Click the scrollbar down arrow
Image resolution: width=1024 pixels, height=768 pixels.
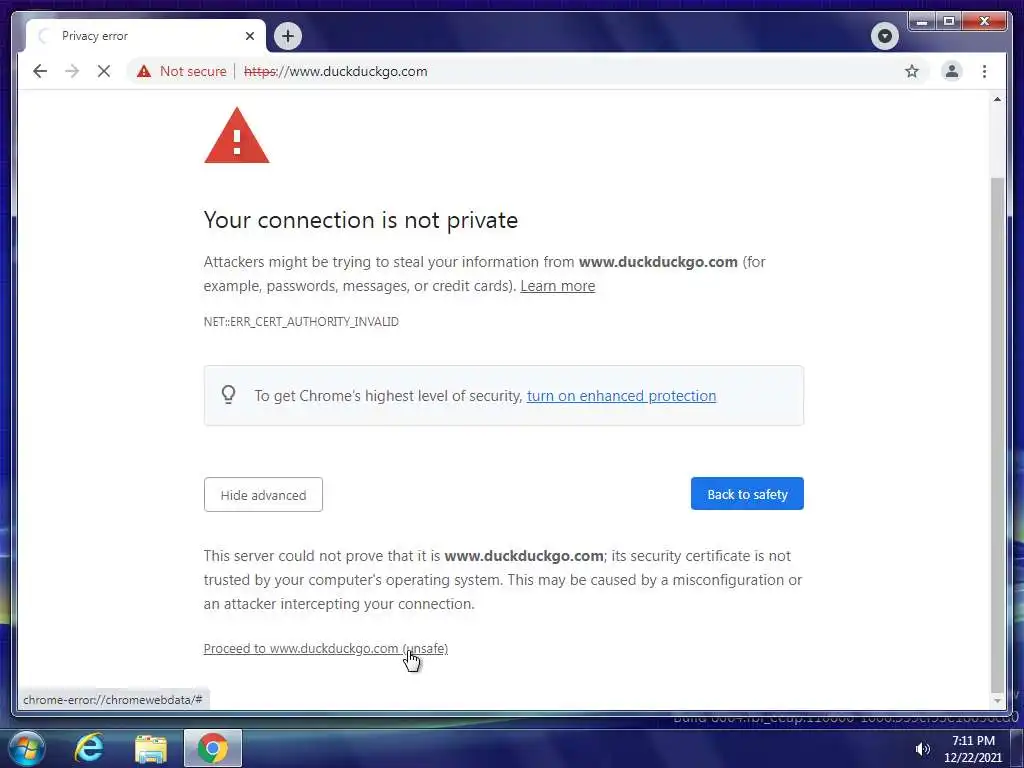point(997,701)
